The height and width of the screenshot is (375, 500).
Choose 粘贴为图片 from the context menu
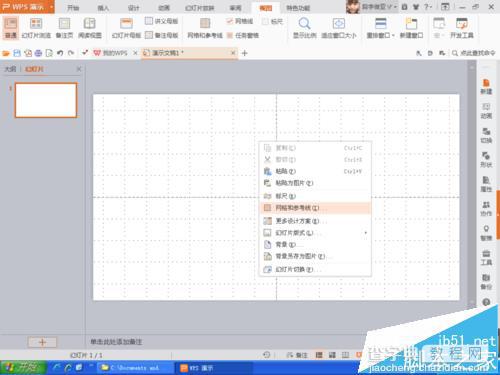pyautogui.click(x=315, y=183)
